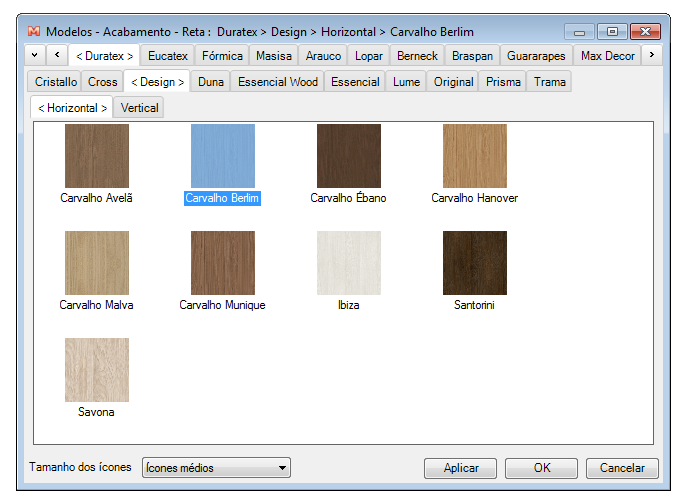Minimize the Modelos dialog window
The height and width of the screenshot is (497, 697).
(x=579, y=32)
